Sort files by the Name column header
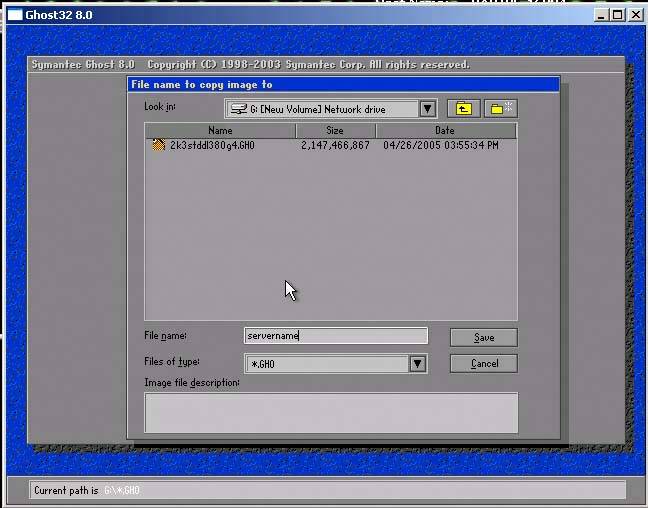This screenshot has width=648, height=508. 220,131
